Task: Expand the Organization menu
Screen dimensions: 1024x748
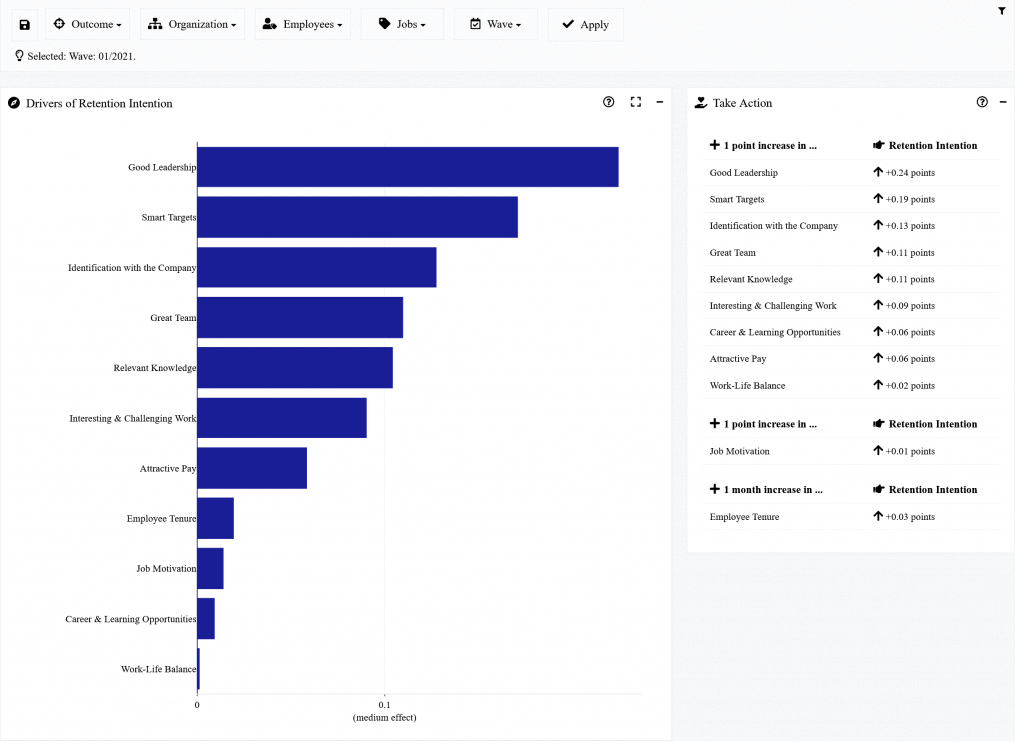Action: tap(192, 24)
